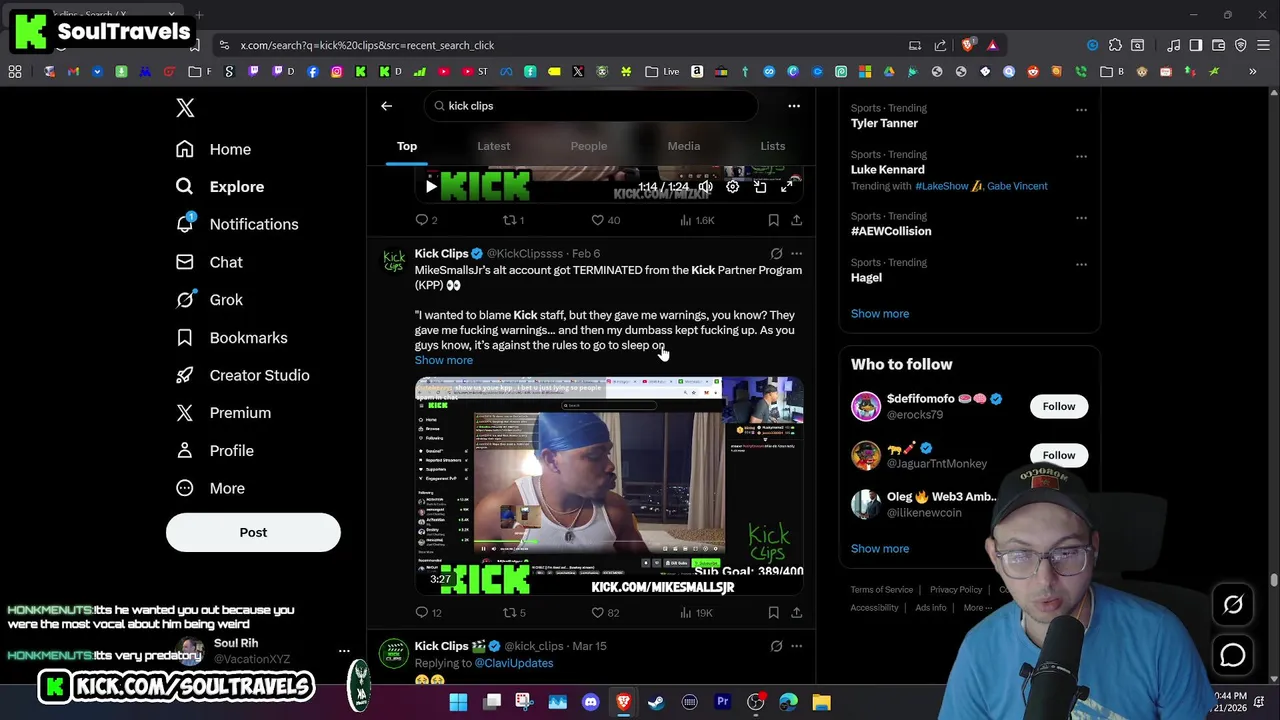Share the post with 1.6K views
This screenshot has height=720, width=1280.
[x=796, y=220]
